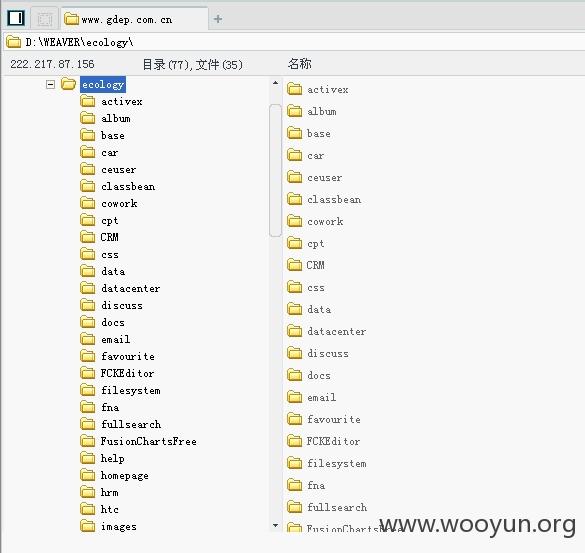Viewport: 585px width, 553px height.
Task: Click the ceuser folder icon in tree
Action: click(88, 169)
